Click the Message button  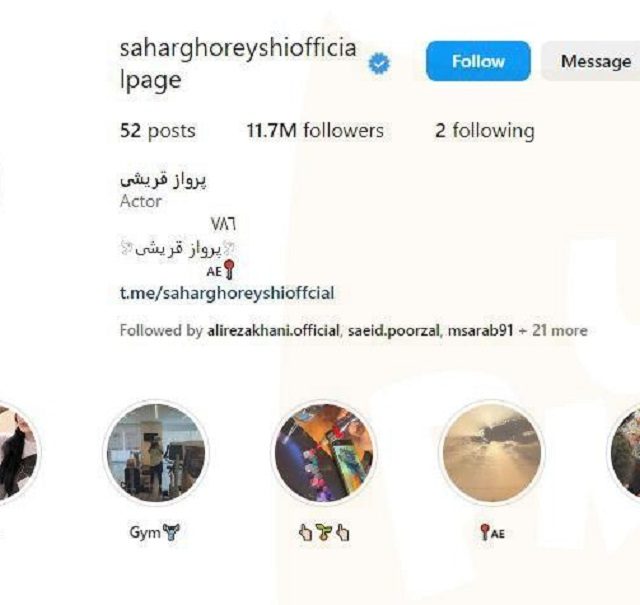click(x=591, y=61)
